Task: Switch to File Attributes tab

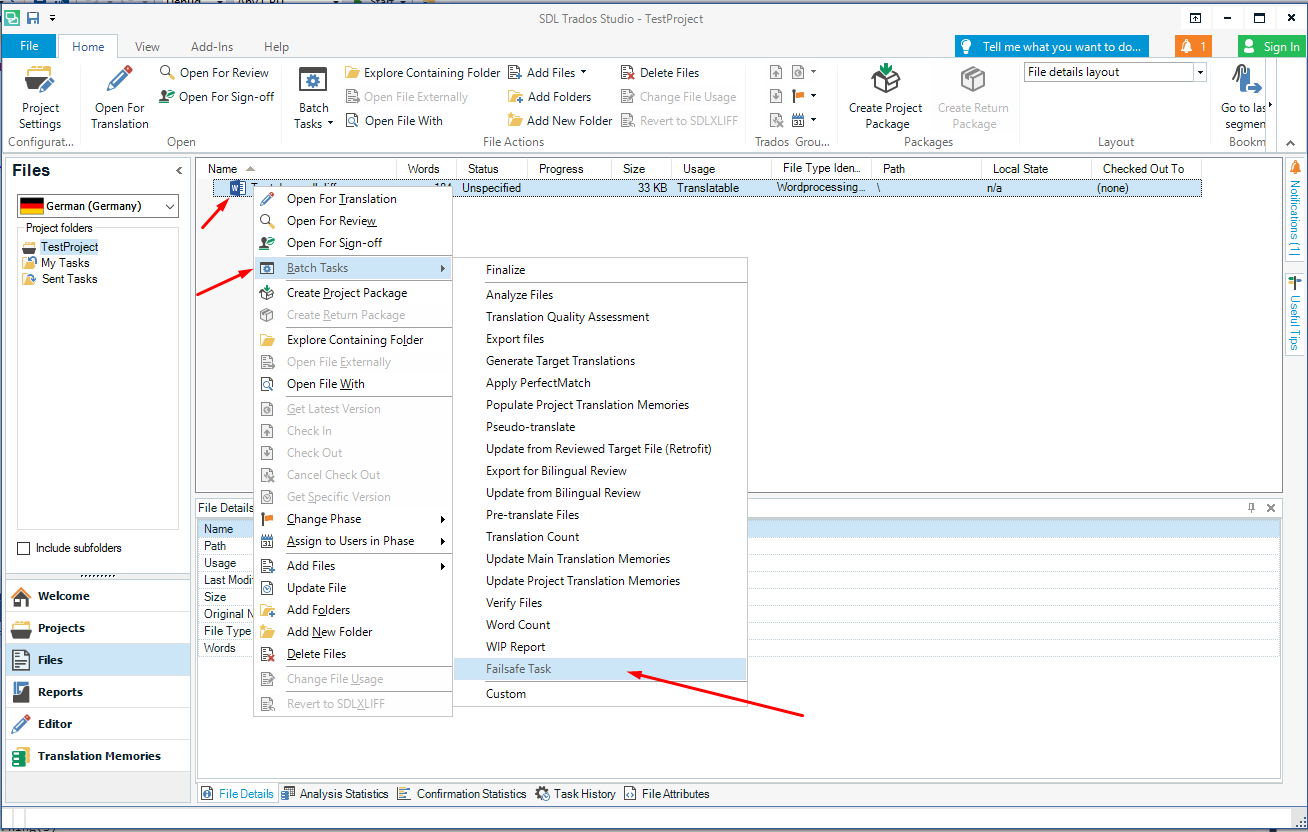Action: pos(666,794)
